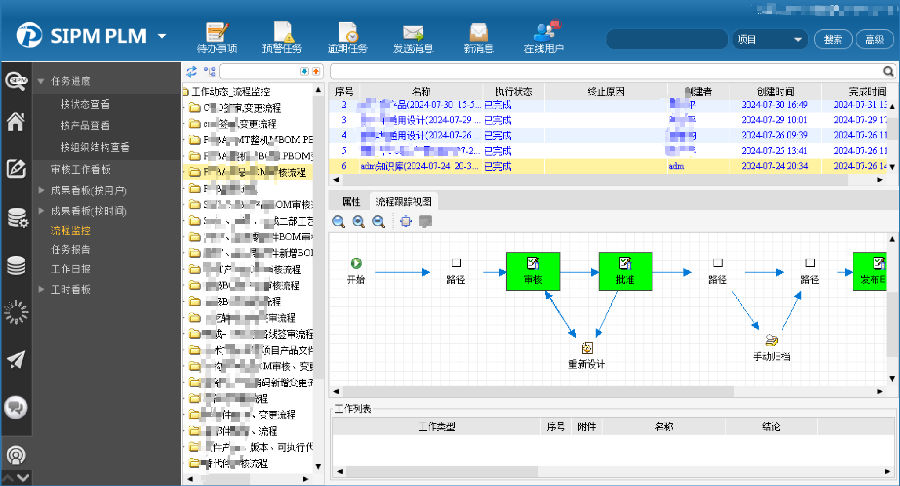The image size is (900, 486).
Task: Open the 待办事项 to-do items icon
Action: click(x=217, y=37)
